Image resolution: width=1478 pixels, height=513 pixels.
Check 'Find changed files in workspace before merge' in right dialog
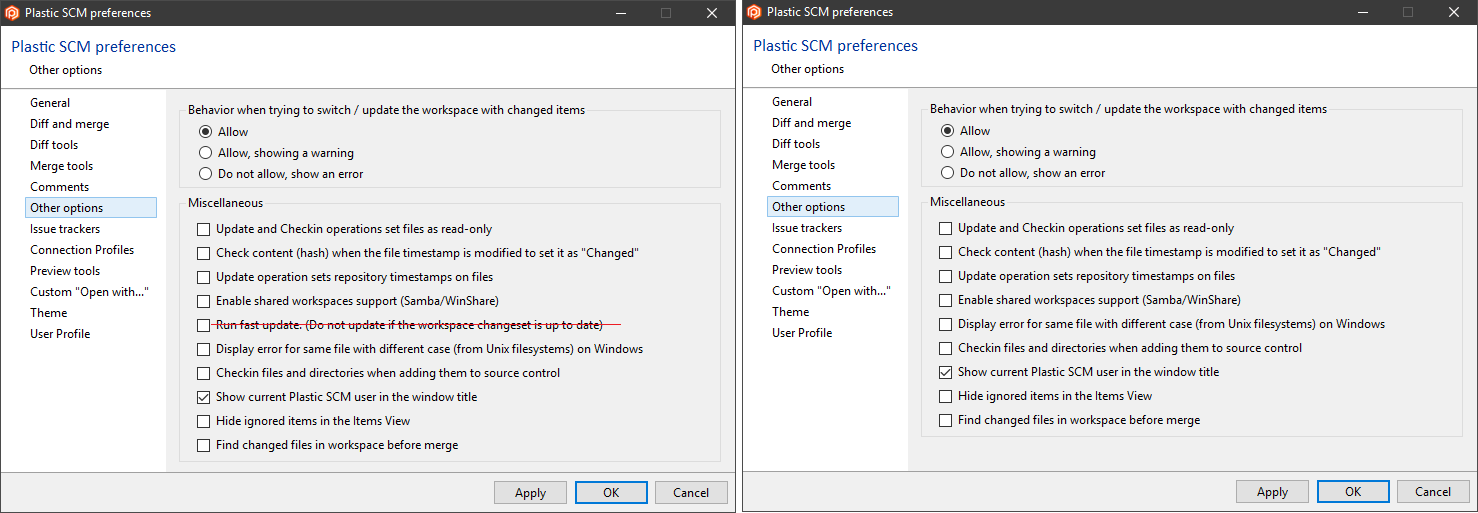(x=946, y=420)
